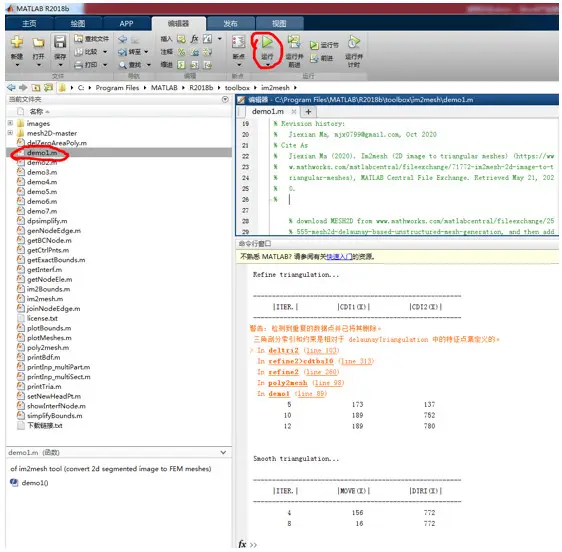Expand the images folder tree node
Screen dimensions: 562x552
(10, 123)
